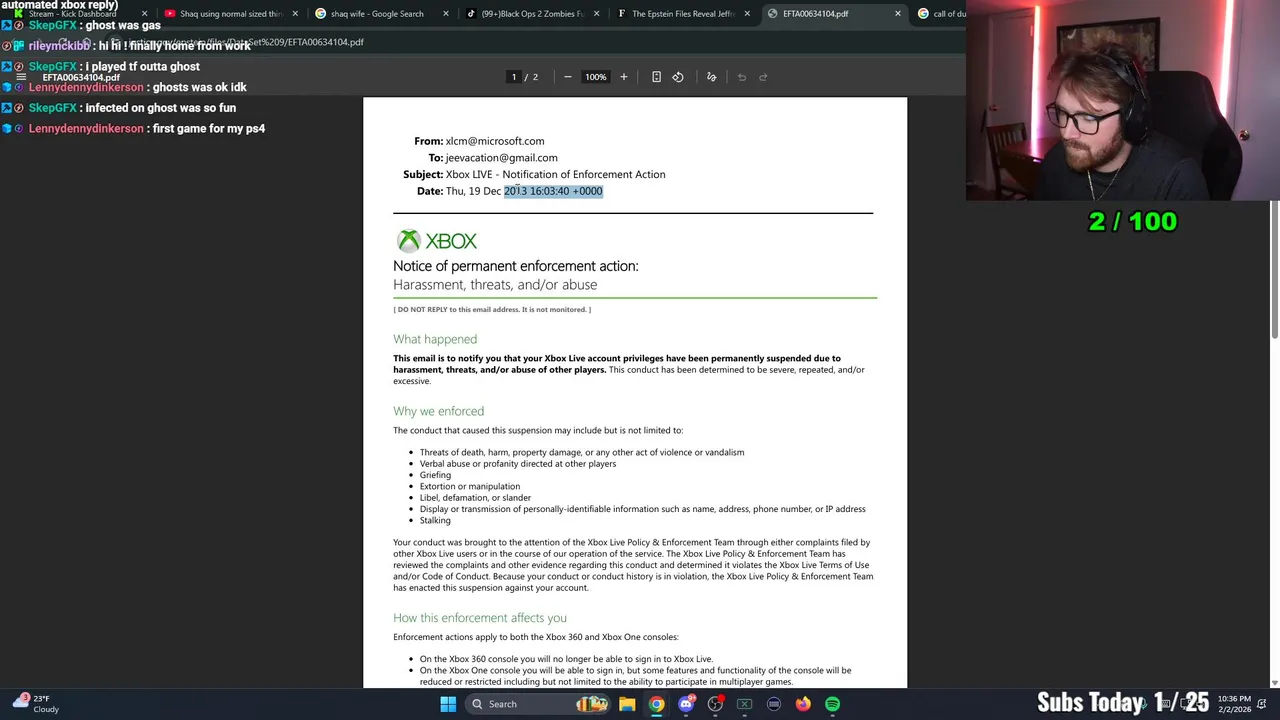Click 'Harassment, threats, and/or abuse' subtitle
Screen dimensions: 1280x720
[495, 285]
